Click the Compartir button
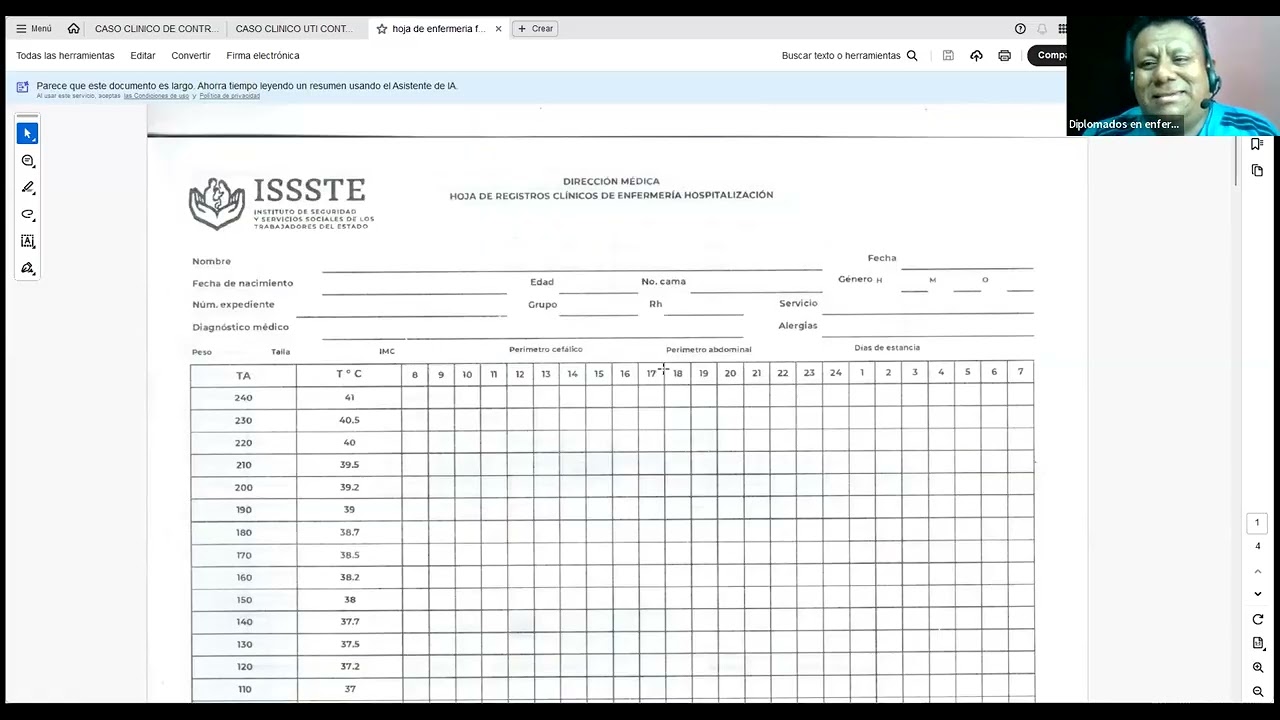 coord(1047,56)
